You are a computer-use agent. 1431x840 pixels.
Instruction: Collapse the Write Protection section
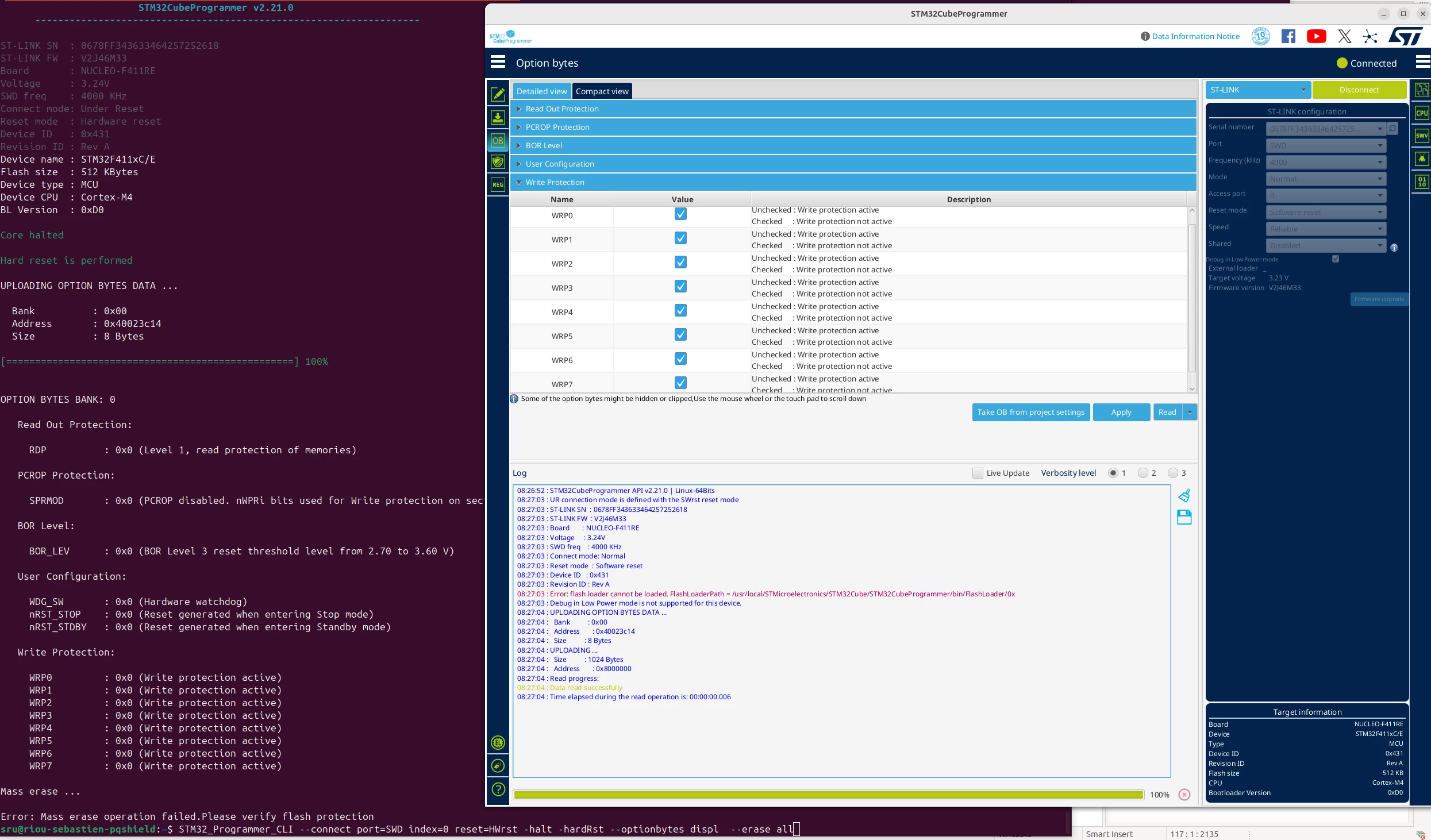point(853,182)
